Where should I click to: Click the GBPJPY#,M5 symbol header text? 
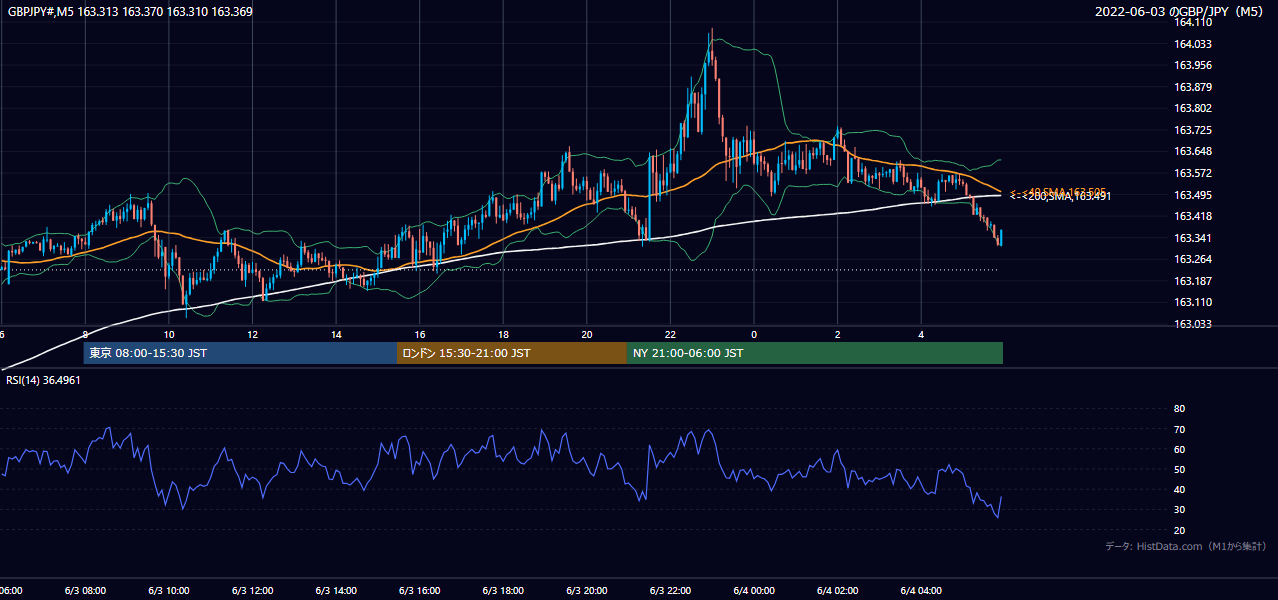coord(130,11)
